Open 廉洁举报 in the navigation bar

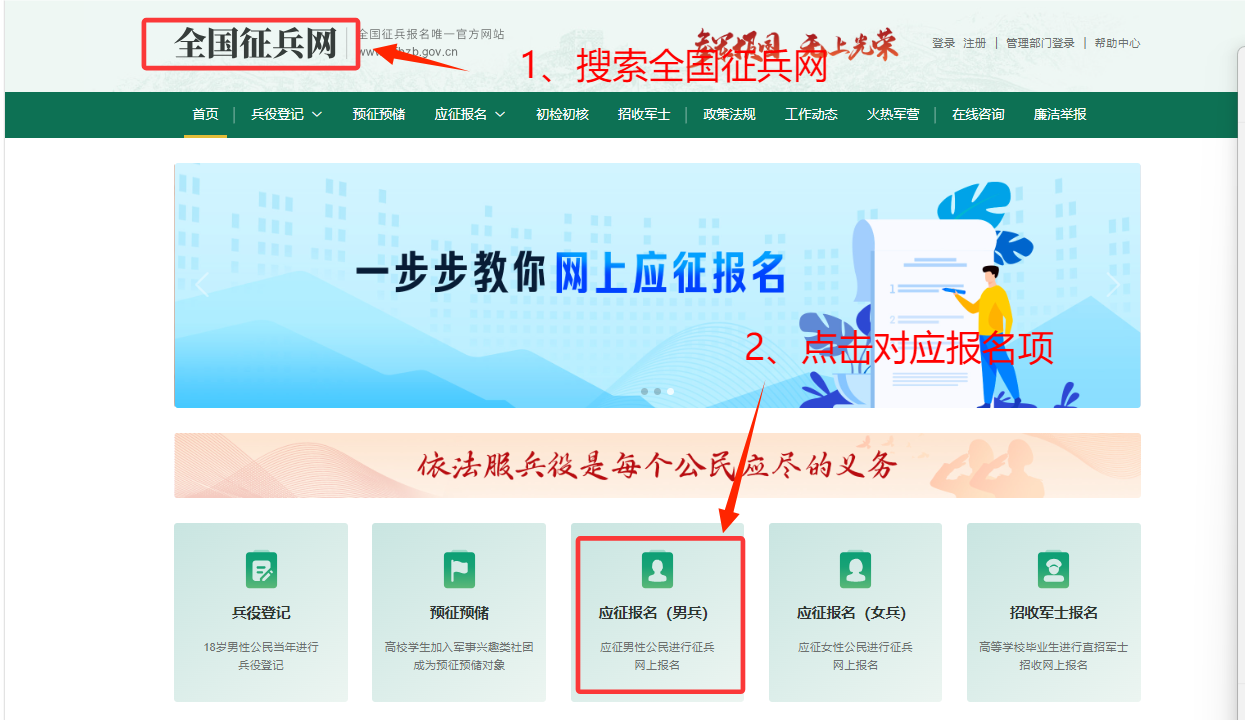pos(1060,115)
